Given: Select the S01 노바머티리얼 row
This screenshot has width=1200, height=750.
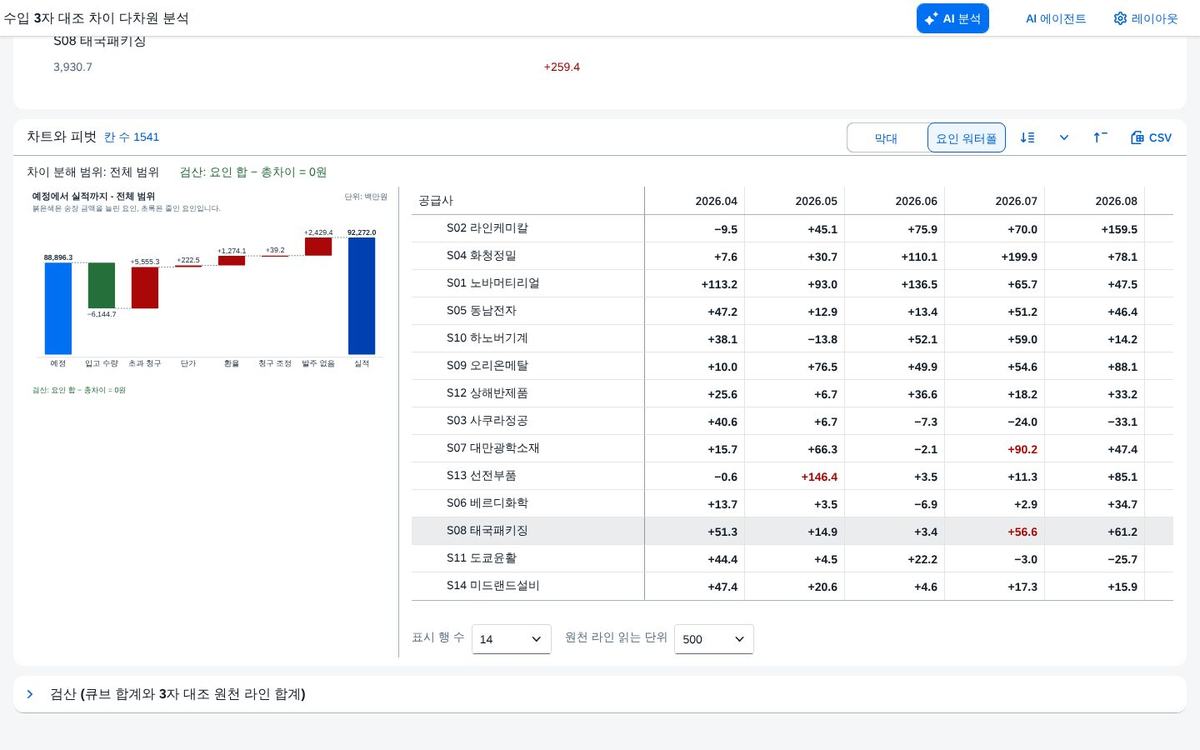Looking at the screenshot, I should click(x=792, y=284).
